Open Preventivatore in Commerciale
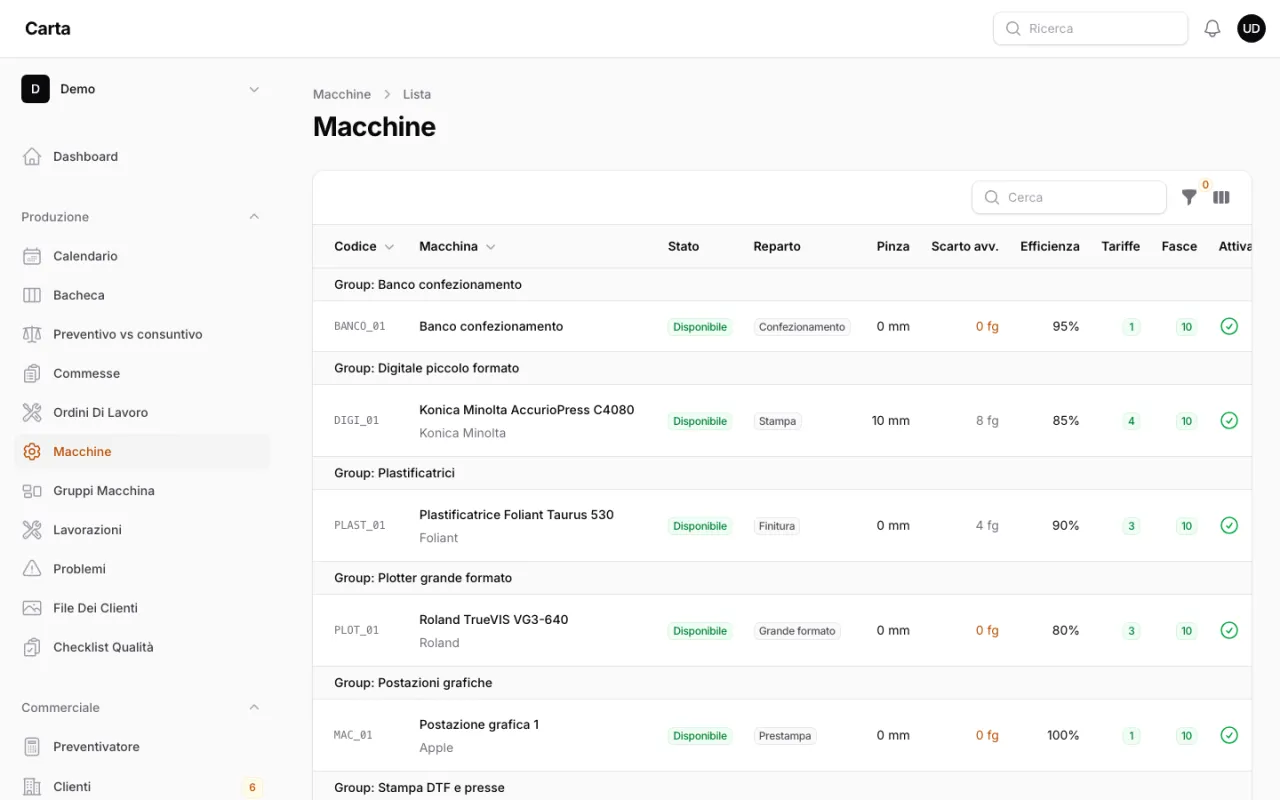1280x800 pixels. 142,747
